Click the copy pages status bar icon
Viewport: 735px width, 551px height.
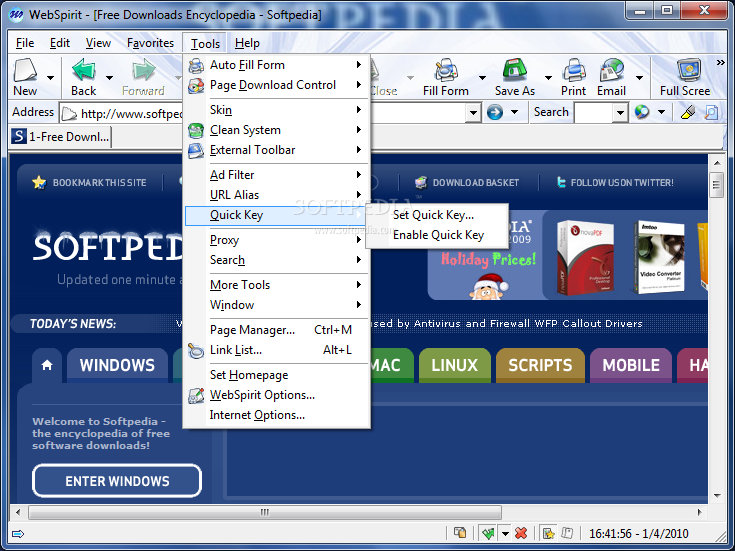pos(460,533)
